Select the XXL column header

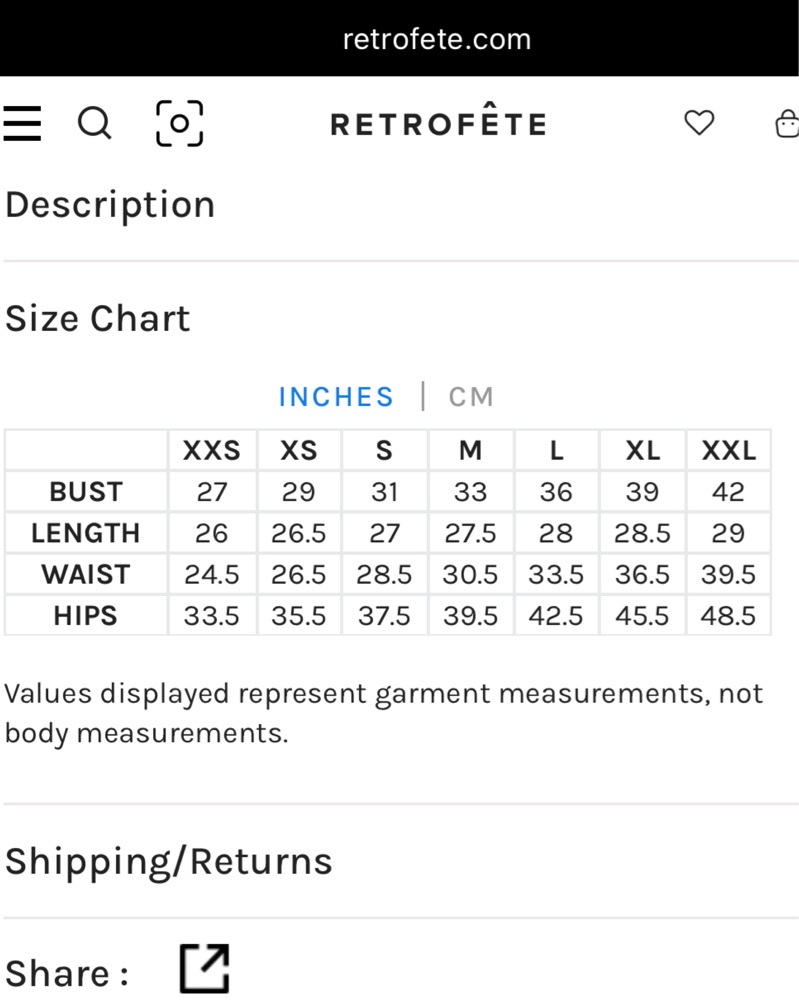(728, 450)
